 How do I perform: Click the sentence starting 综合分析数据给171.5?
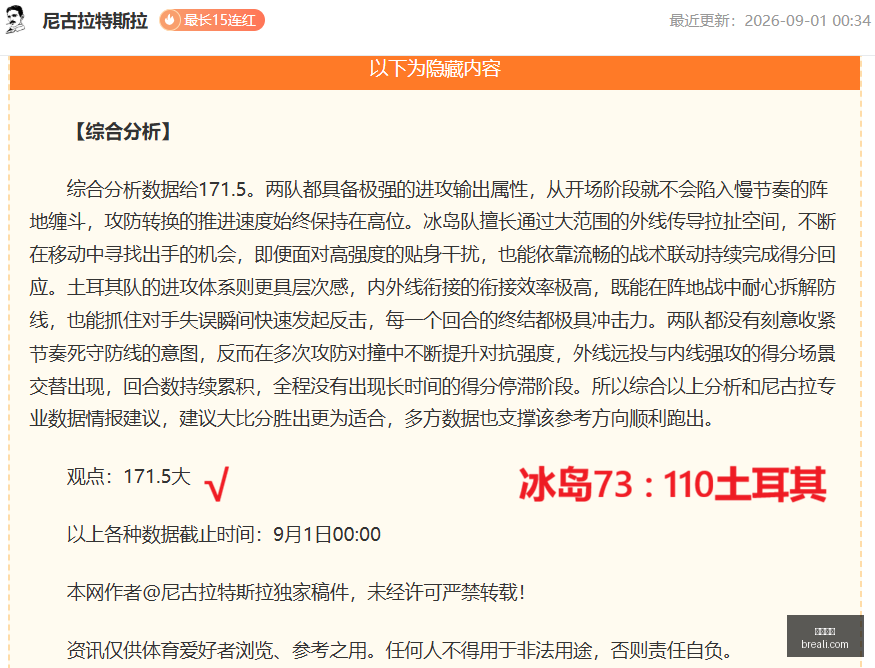tap(162, 189)
